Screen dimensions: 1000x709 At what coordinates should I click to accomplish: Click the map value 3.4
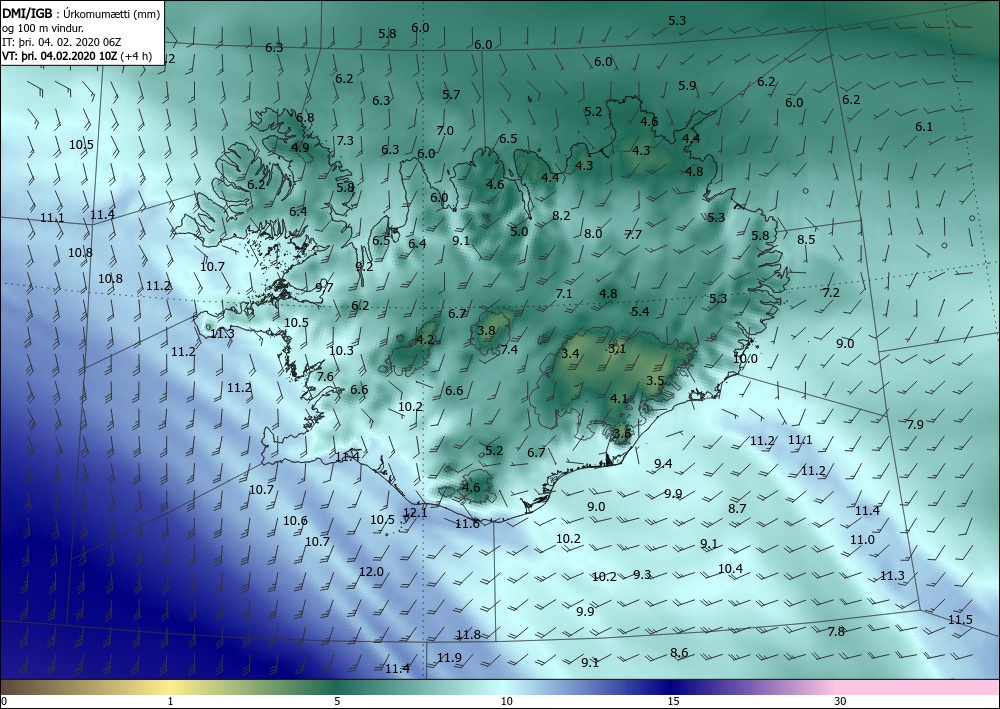pos(570,353)
